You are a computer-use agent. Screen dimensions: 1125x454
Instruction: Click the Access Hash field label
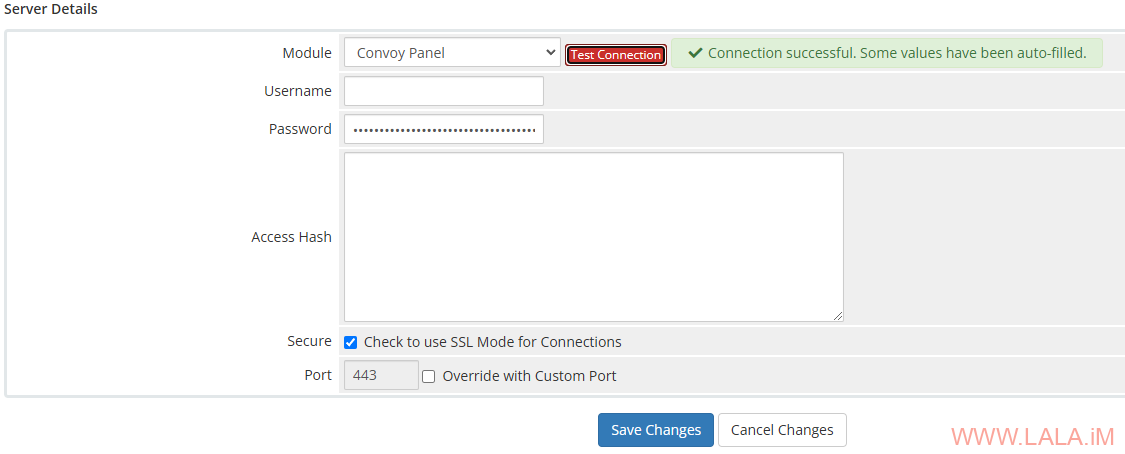pyautogui.click(x=291, y=237)
